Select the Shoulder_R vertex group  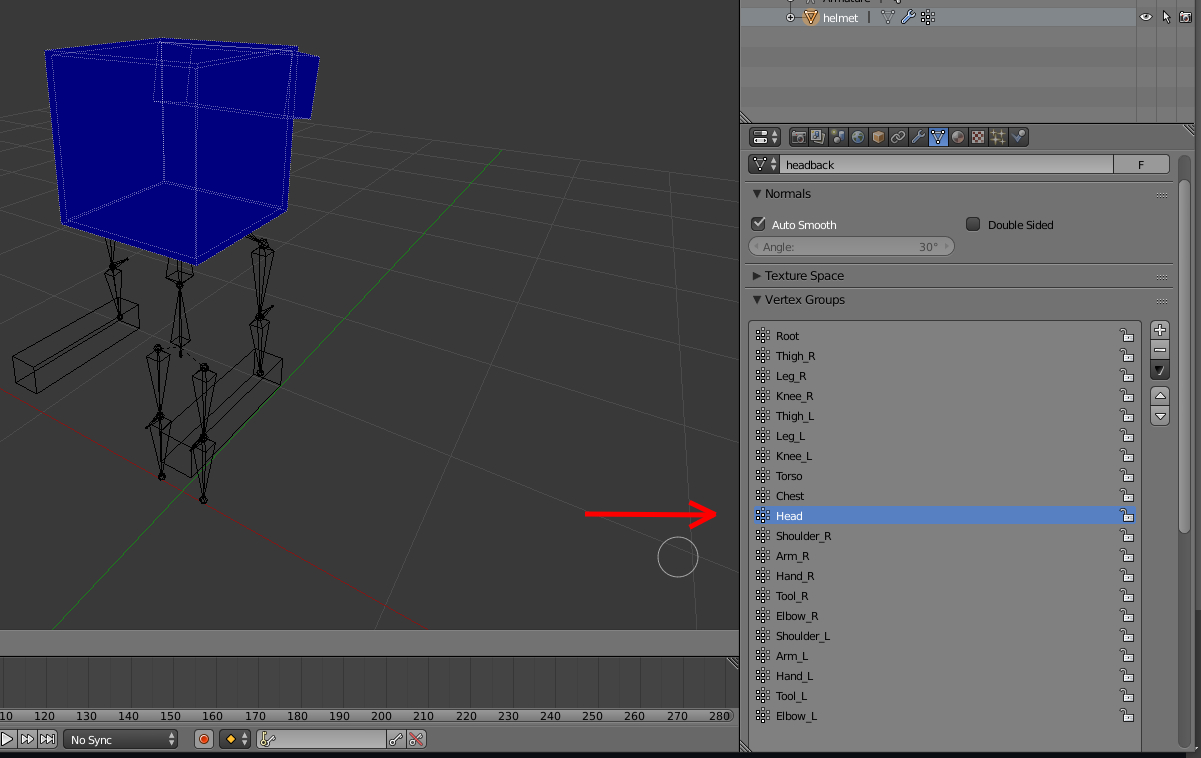(944, 535)
